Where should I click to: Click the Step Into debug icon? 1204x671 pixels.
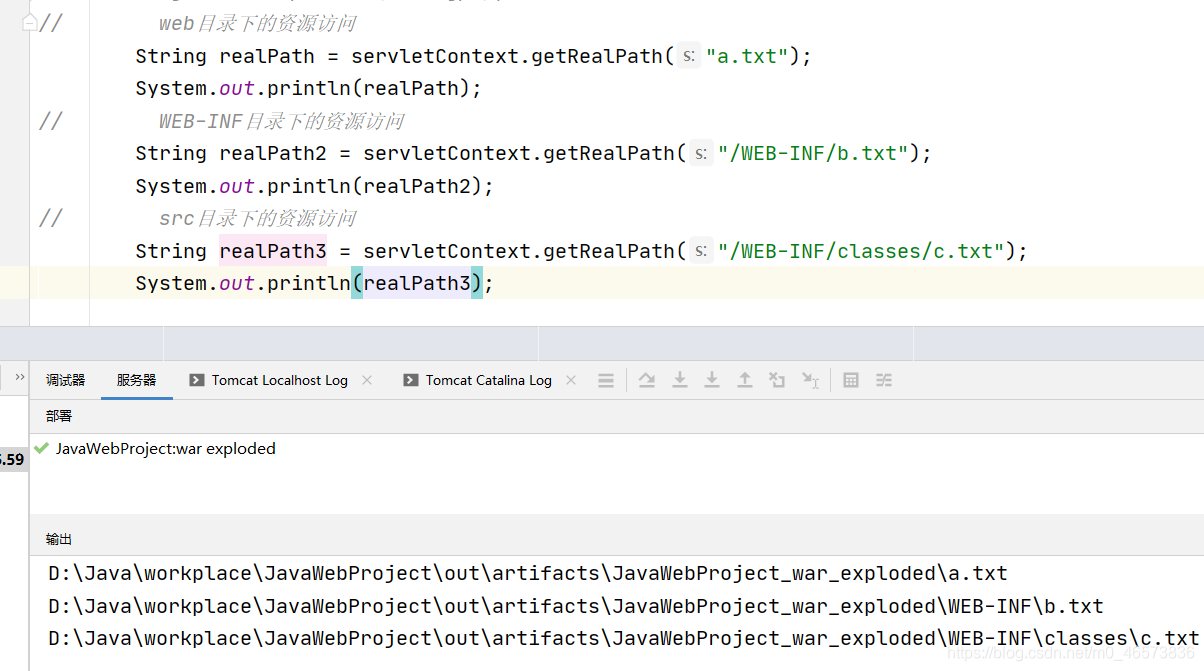coord(680,380)
